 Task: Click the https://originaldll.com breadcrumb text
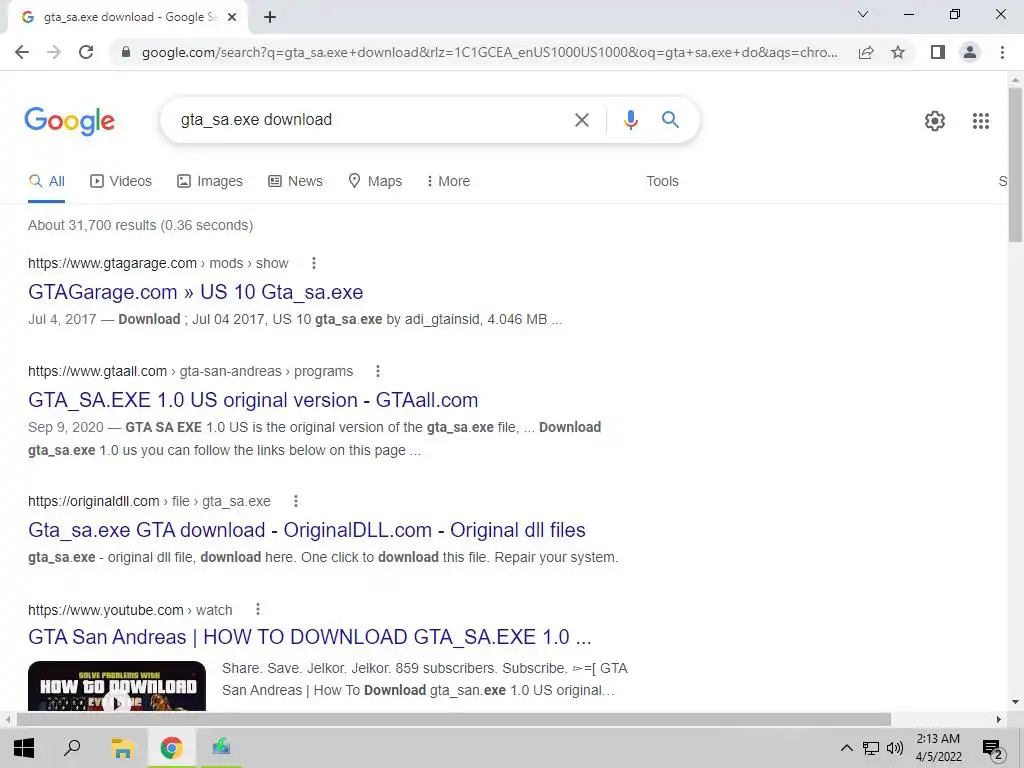93,501
